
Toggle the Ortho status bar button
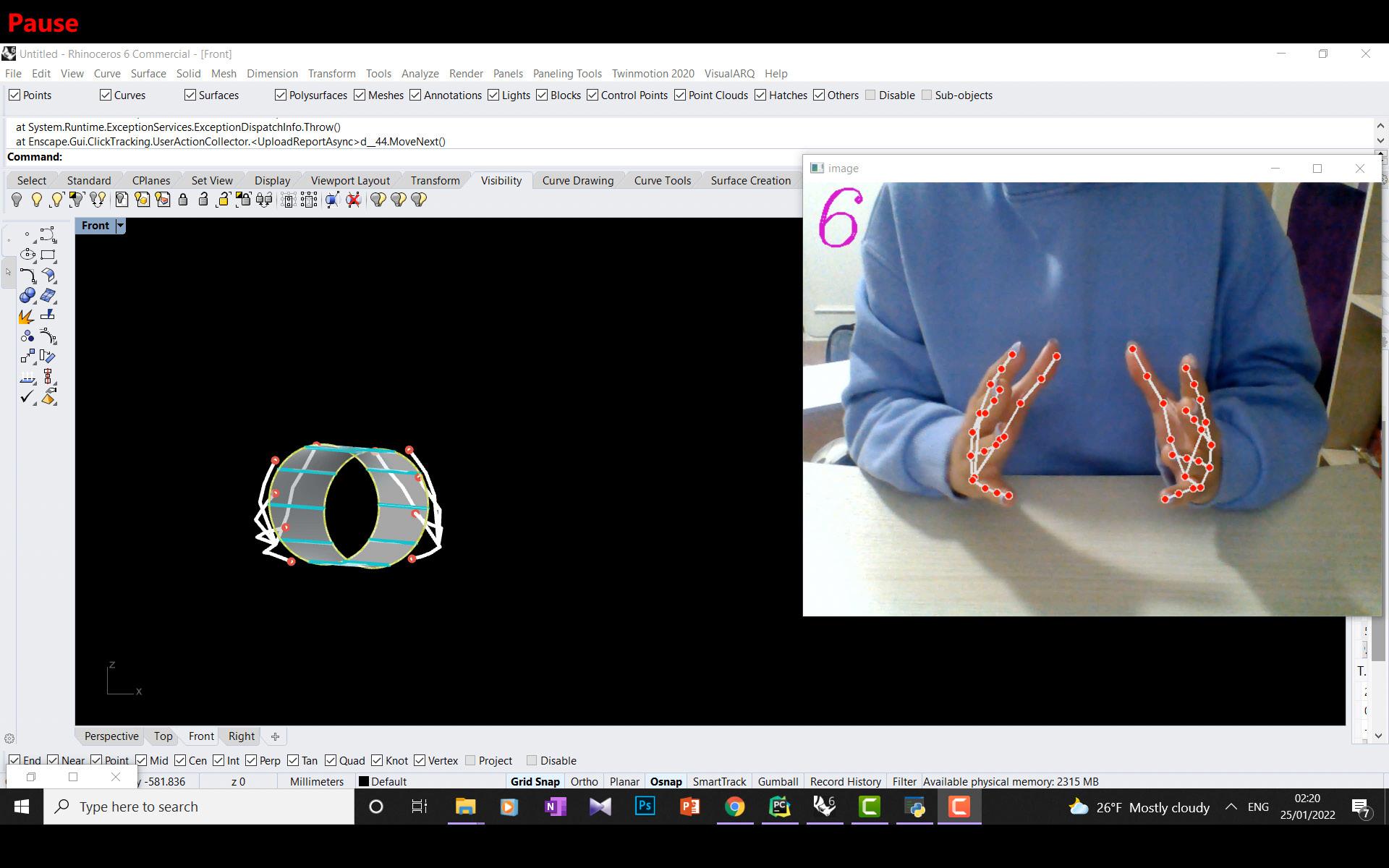(x=584, y=781)
